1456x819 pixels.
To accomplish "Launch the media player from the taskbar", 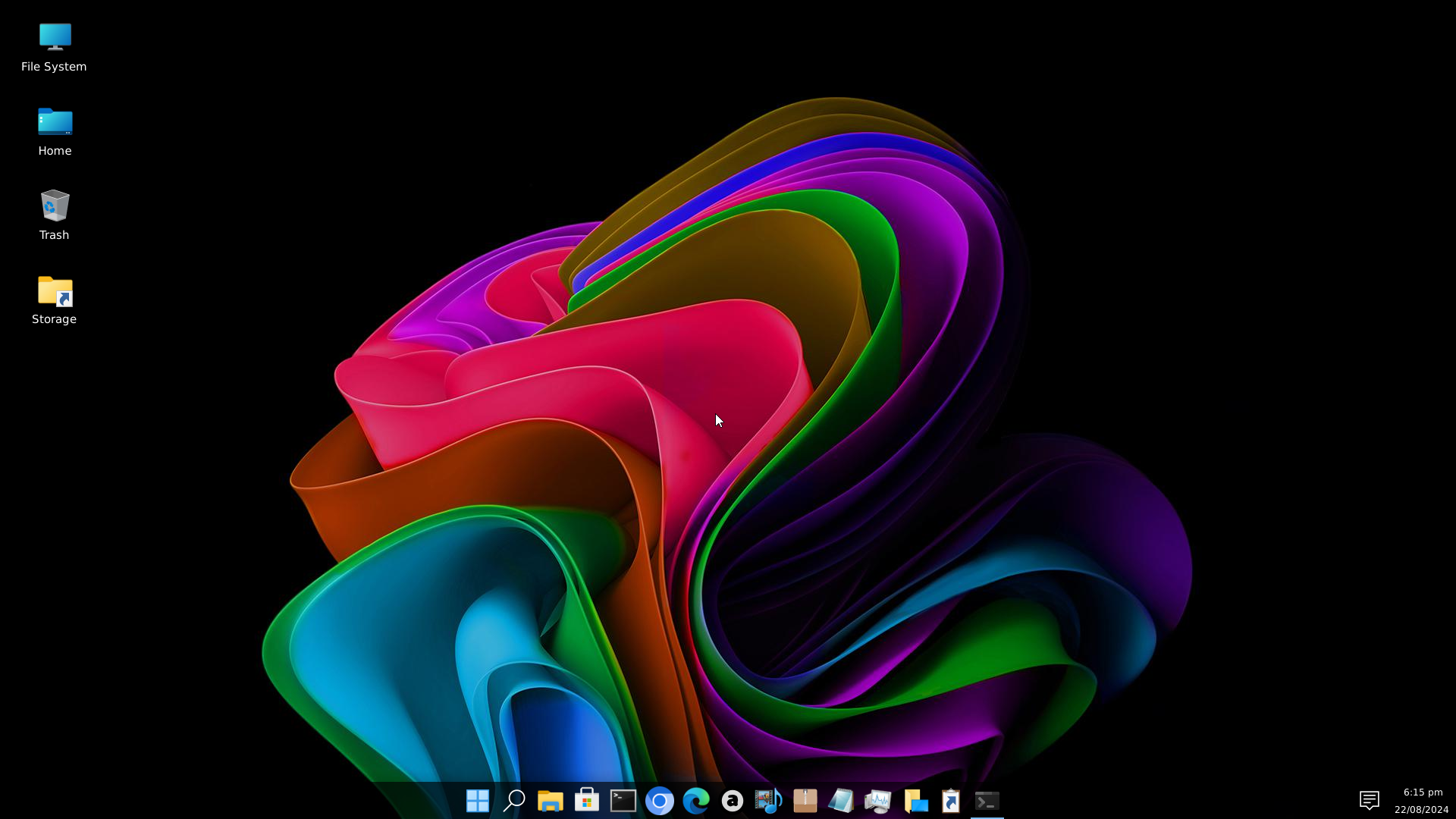I will 768,800.
